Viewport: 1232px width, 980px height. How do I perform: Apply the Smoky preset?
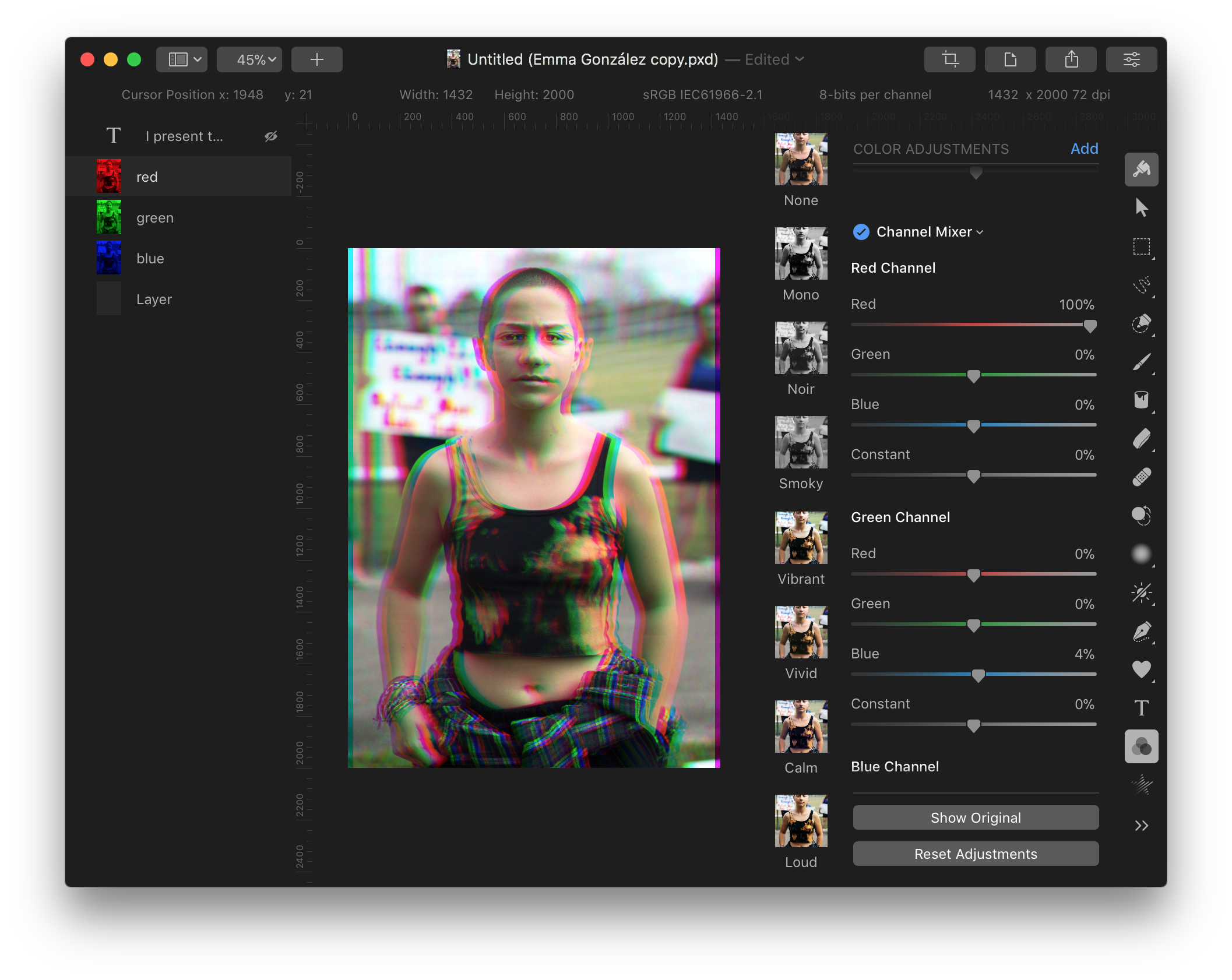point(801,442)
